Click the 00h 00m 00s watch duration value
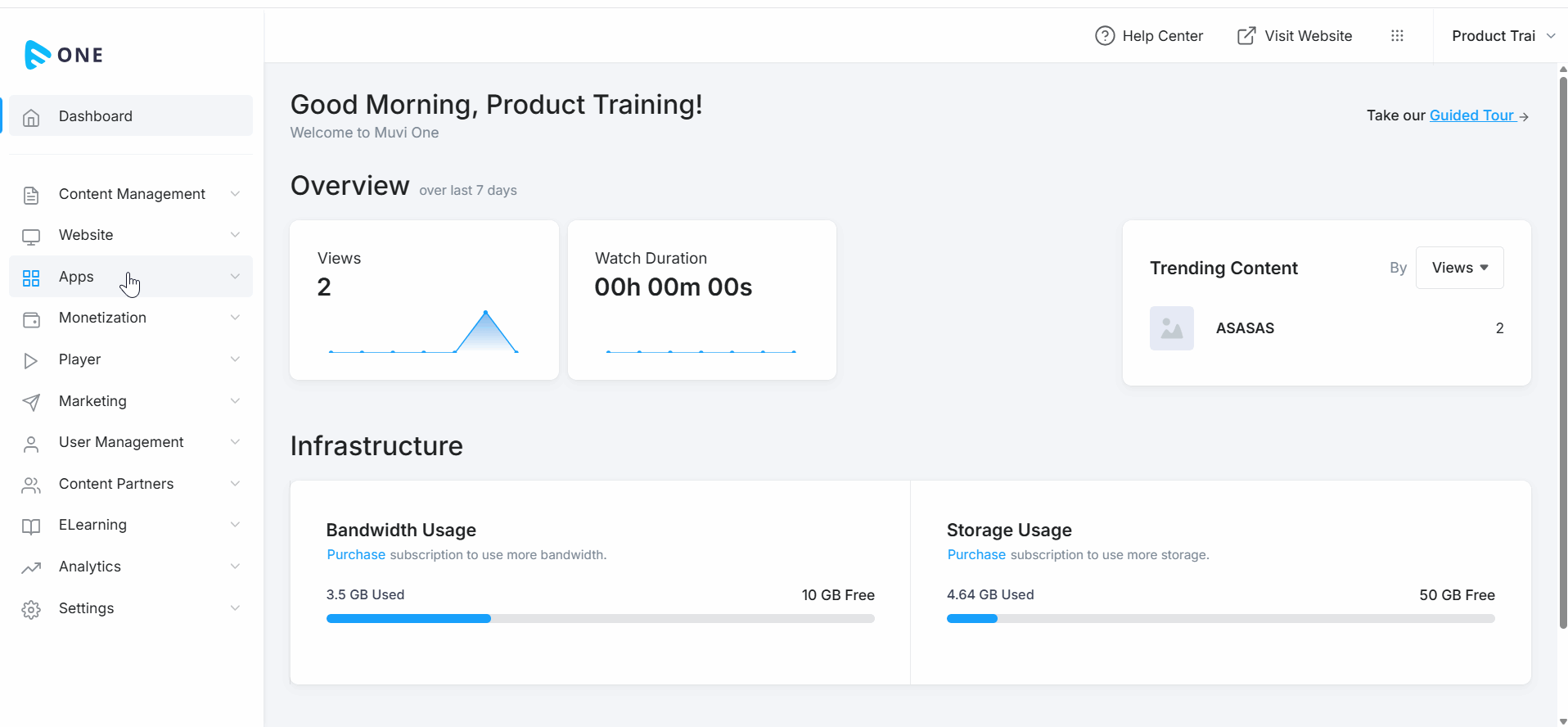Screen dimensions: 1568x727 click(674, 287)
